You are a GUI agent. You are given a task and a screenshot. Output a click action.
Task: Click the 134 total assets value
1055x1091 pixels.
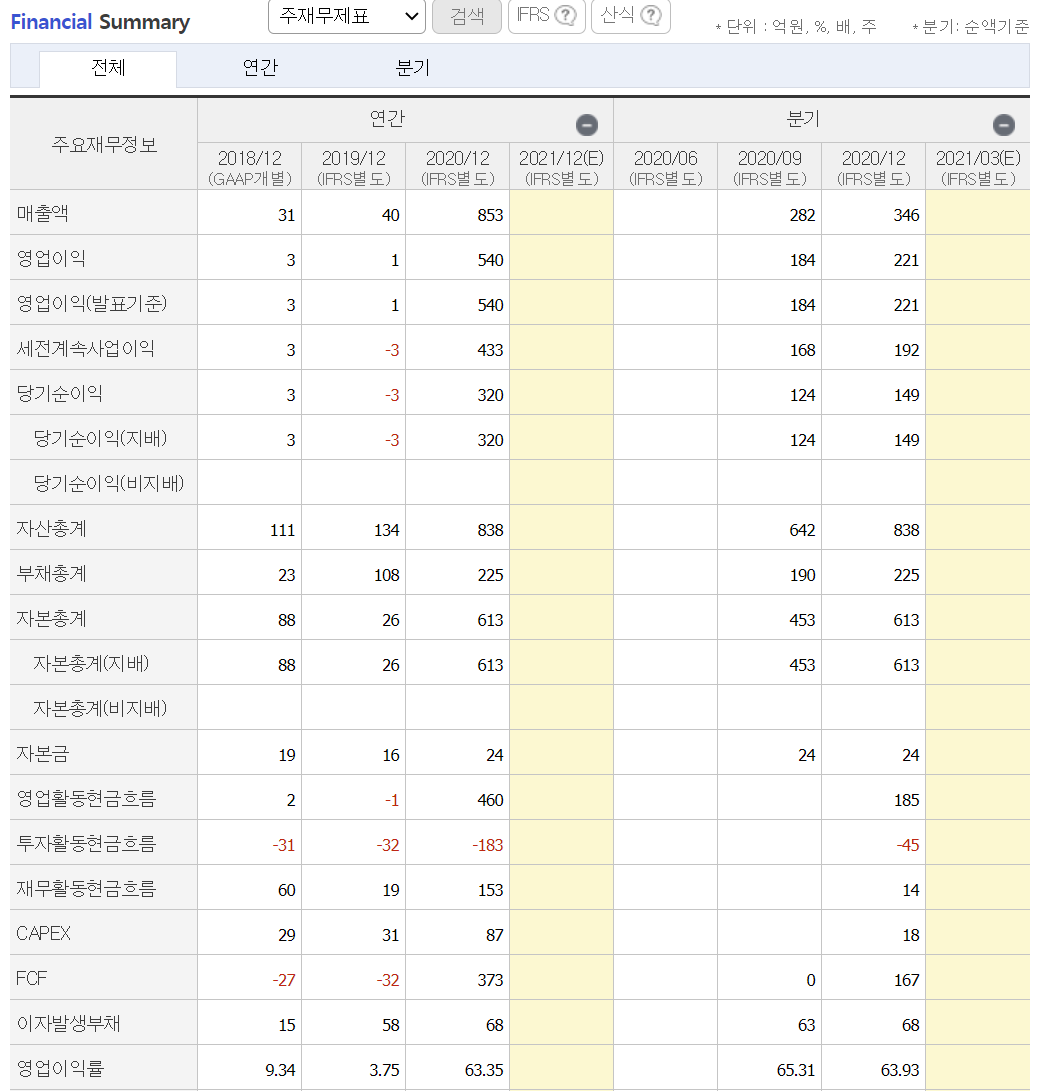coord(386,531)
